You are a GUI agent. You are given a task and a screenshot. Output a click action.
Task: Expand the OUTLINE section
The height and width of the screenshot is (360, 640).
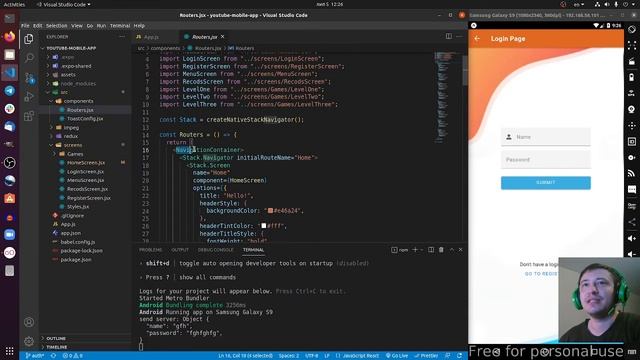click(56, 338)
